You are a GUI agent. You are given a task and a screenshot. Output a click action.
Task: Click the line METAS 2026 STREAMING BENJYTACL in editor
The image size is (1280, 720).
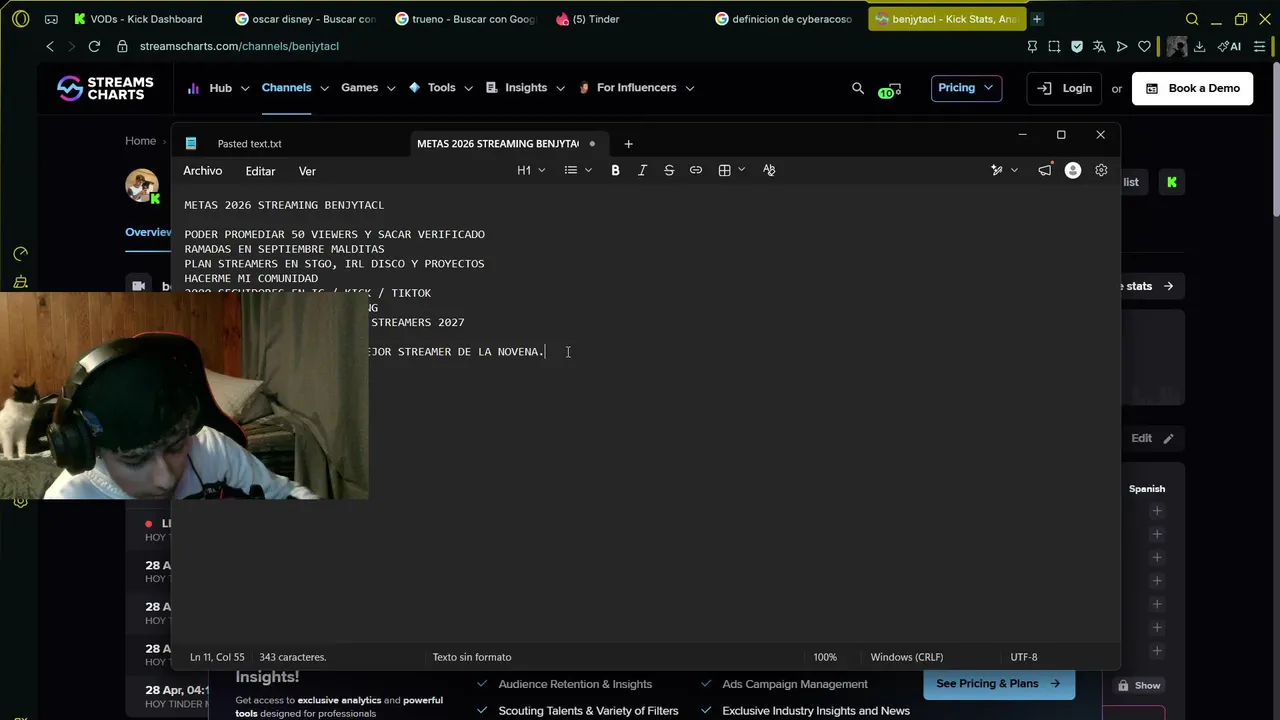coord(284,205)
